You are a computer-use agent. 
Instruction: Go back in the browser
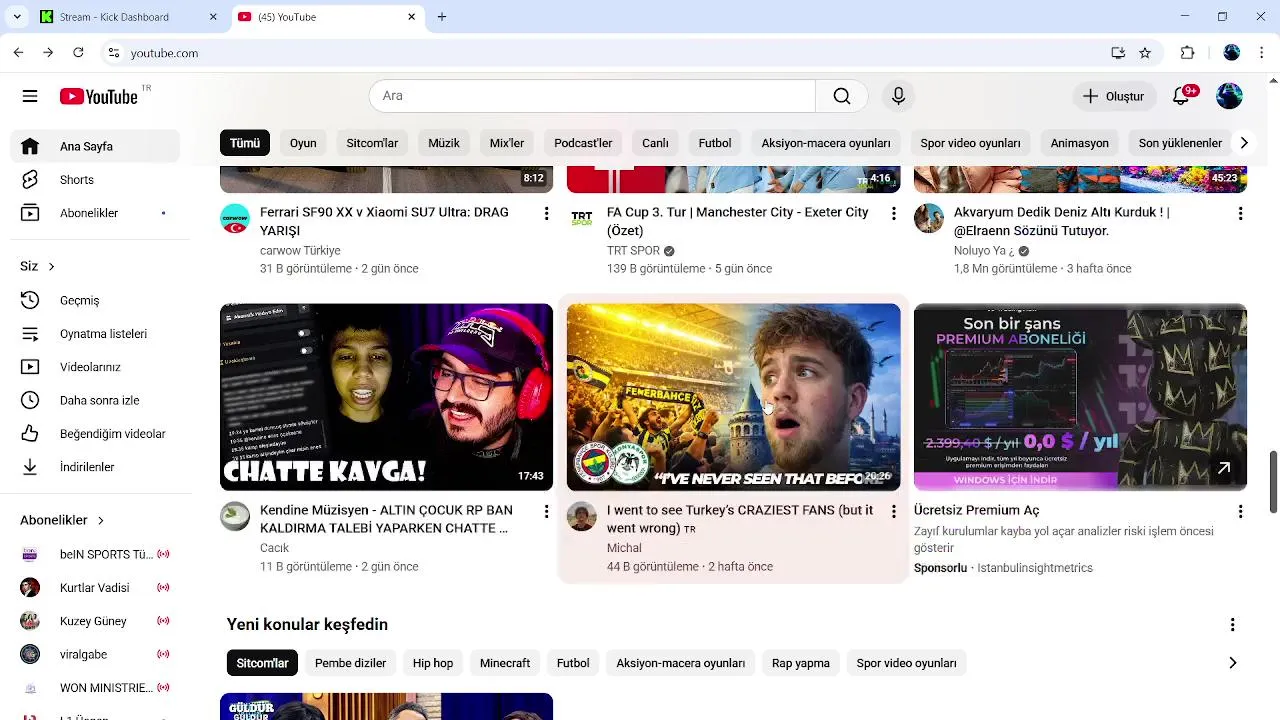(18, 53)
